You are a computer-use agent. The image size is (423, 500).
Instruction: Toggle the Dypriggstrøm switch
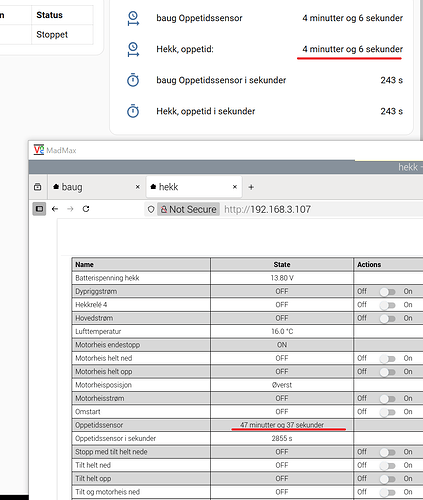tap(387, 292)
